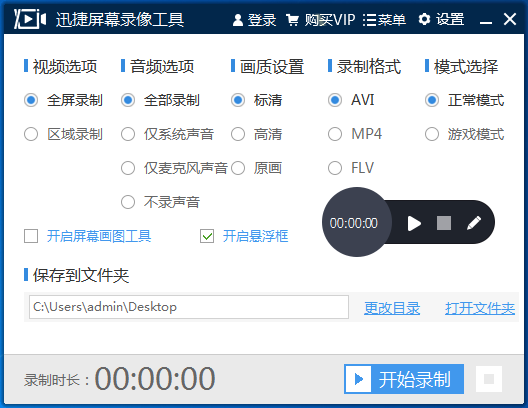Choose AVI recording format
The image size is (528, 408).
click(351, 100)
